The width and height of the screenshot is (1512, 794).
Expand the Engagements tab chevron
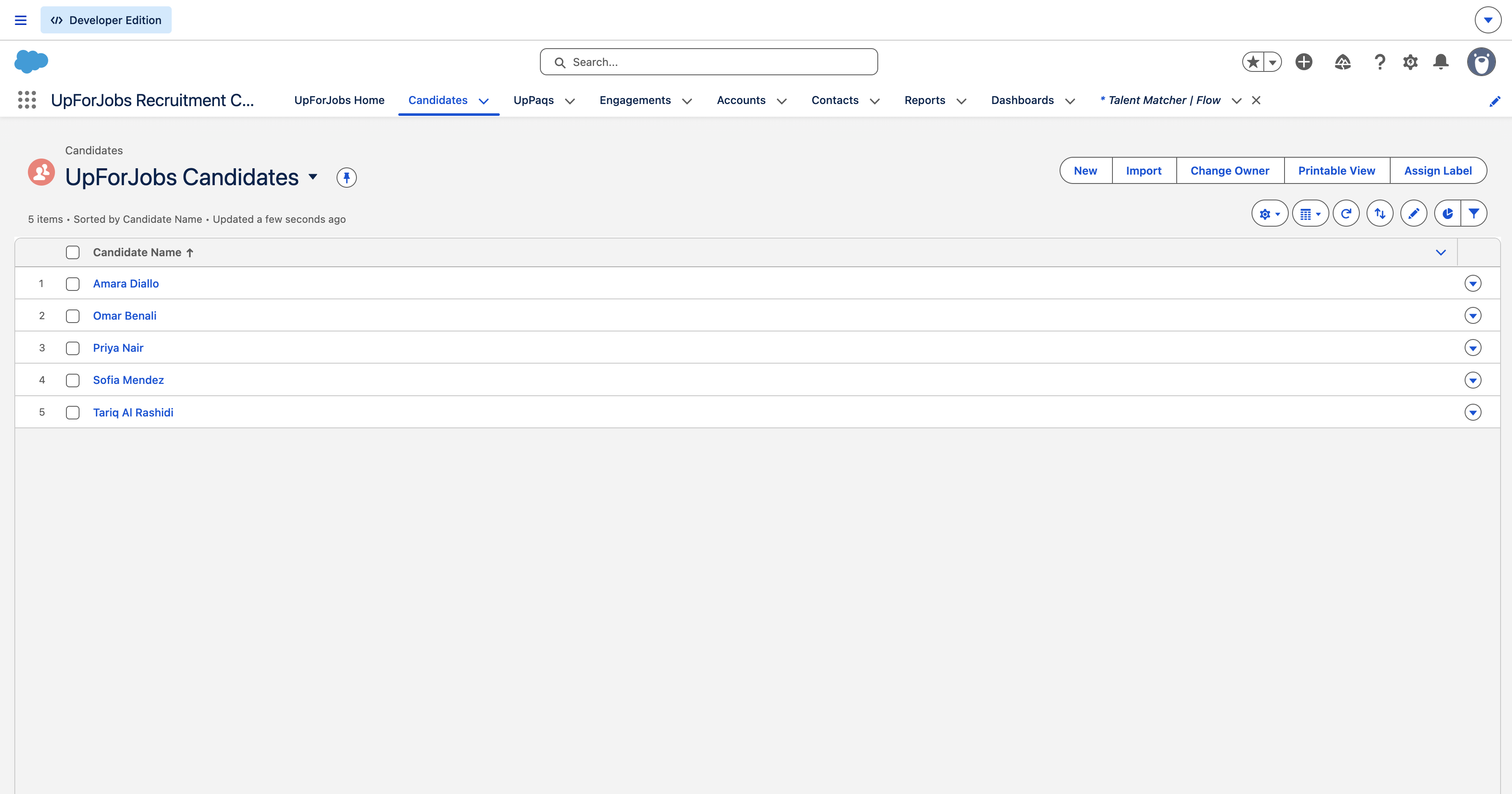[687, 101]
